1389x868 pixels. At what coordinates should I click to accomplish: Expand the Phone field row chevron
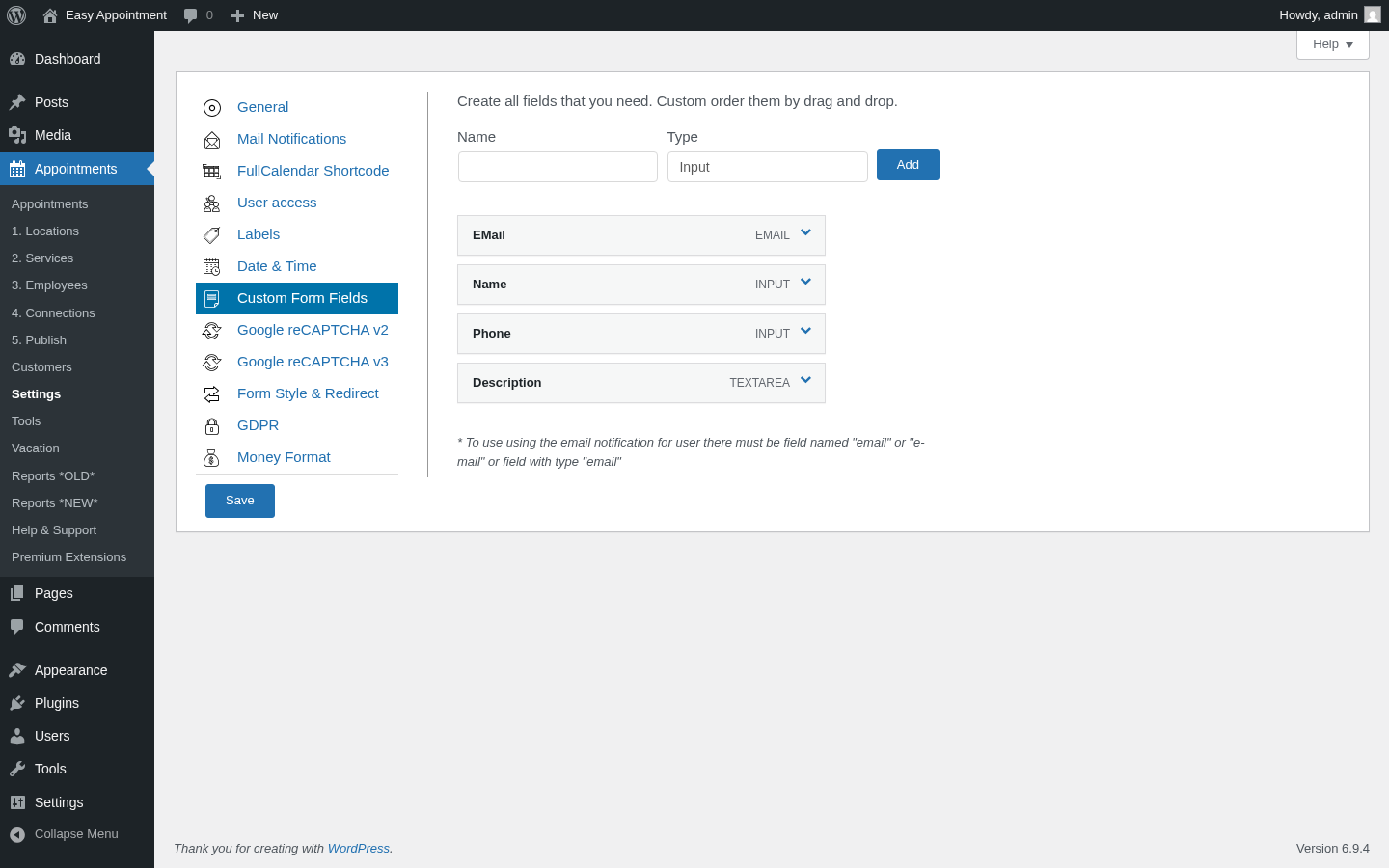pyautogui.click(x=805, y=331)
